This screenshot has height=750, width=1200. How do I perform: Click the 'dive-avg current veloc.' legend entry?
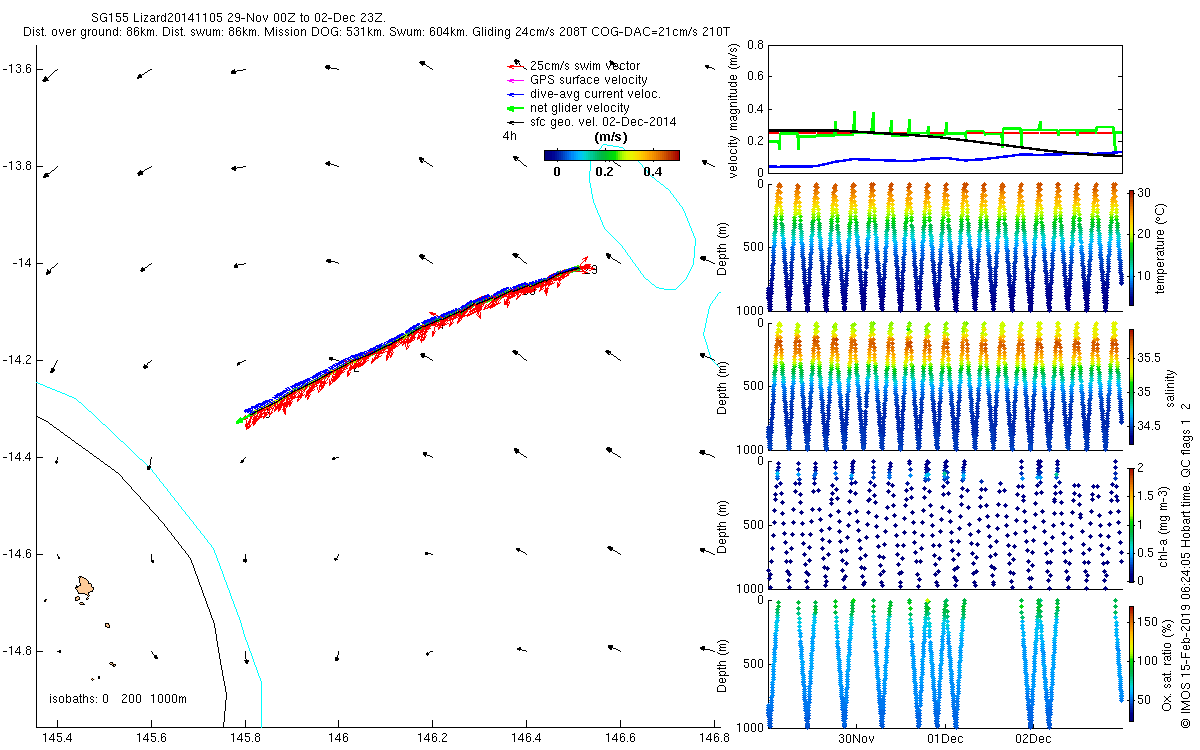click(595, 93)
